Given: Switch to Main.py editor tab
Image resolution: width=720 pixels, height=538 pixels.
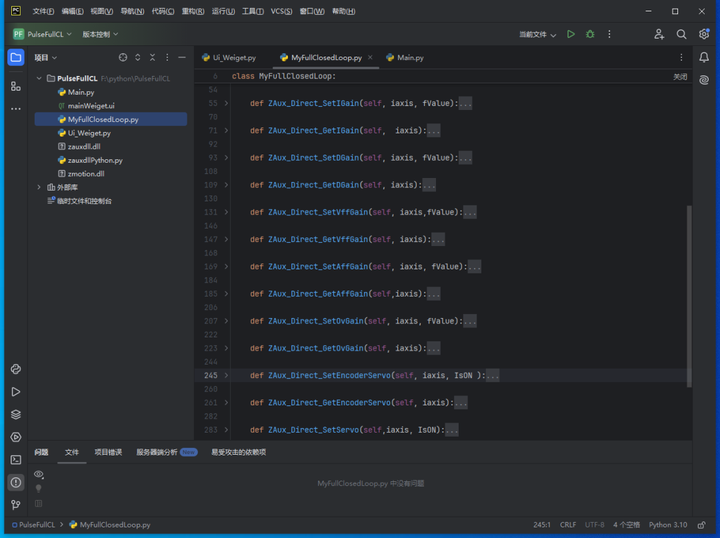Looking at the screenshot, I should 405,57.
